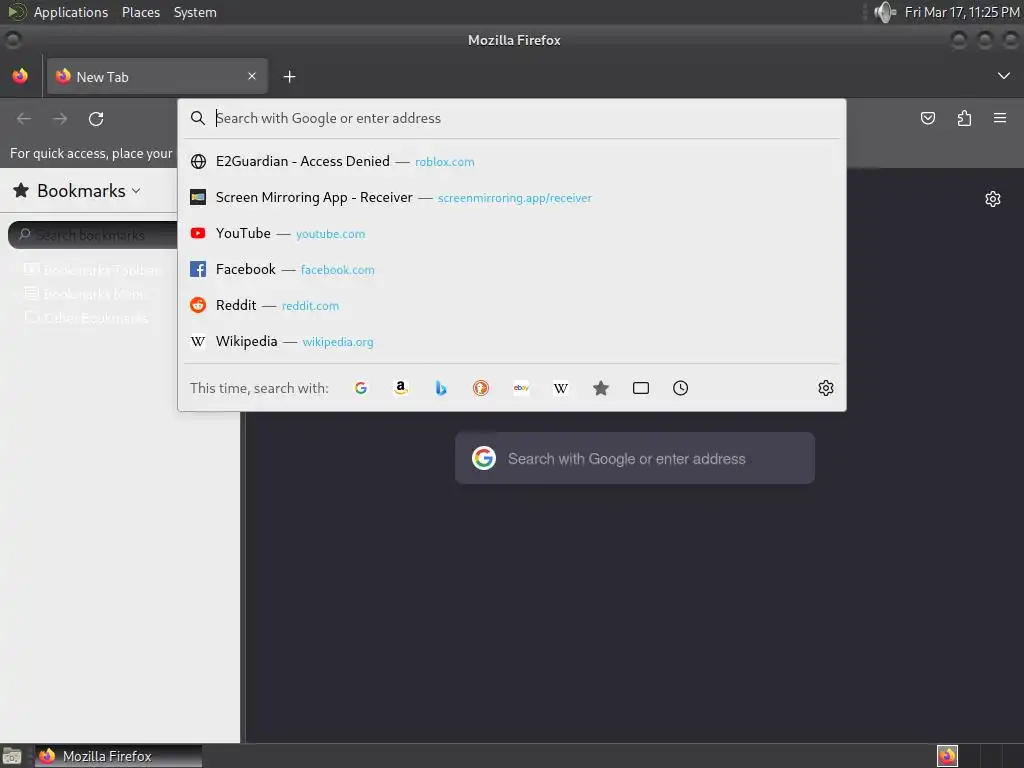Click the volume speaker icon

click(x=885, y=12)
